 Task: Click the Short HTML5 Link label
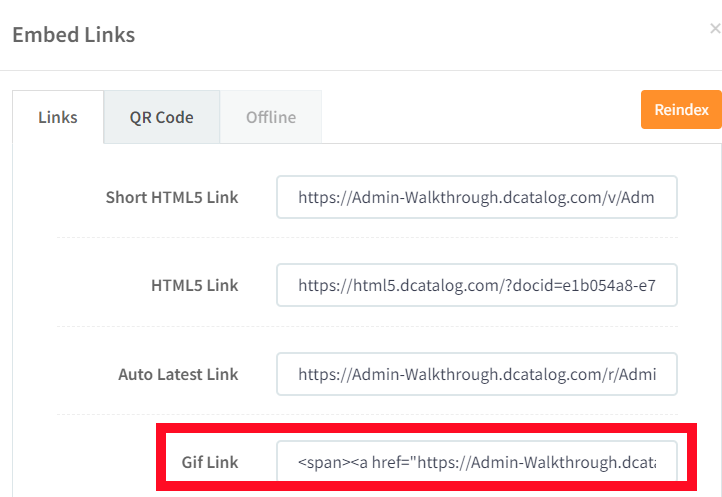172,197
